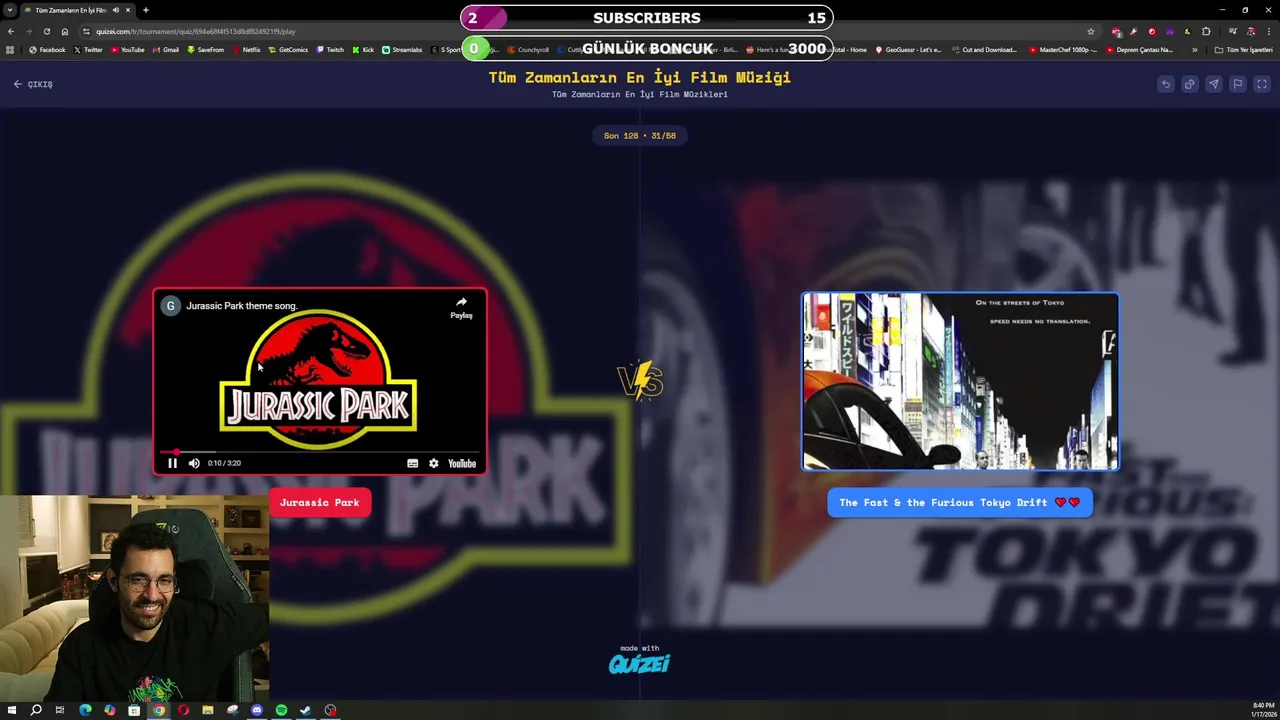Reload the current page
Screen dimensions: 1280x720
coord(47,31)
